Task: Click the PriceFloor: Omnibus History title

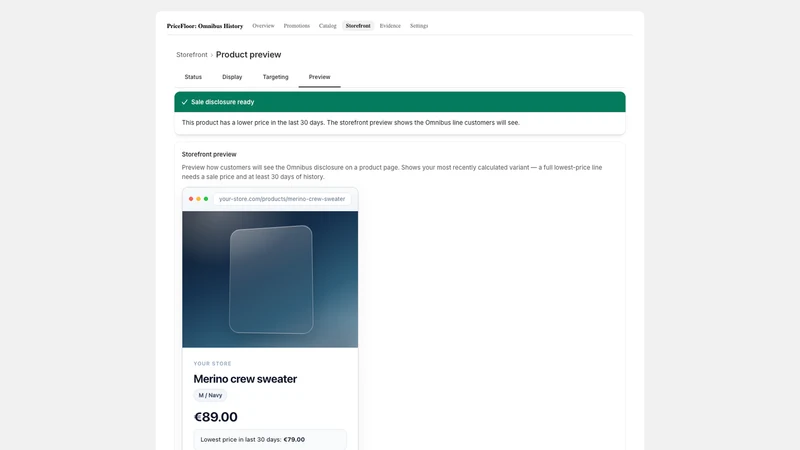Action: pyautogui.click(x=205, y=26)
